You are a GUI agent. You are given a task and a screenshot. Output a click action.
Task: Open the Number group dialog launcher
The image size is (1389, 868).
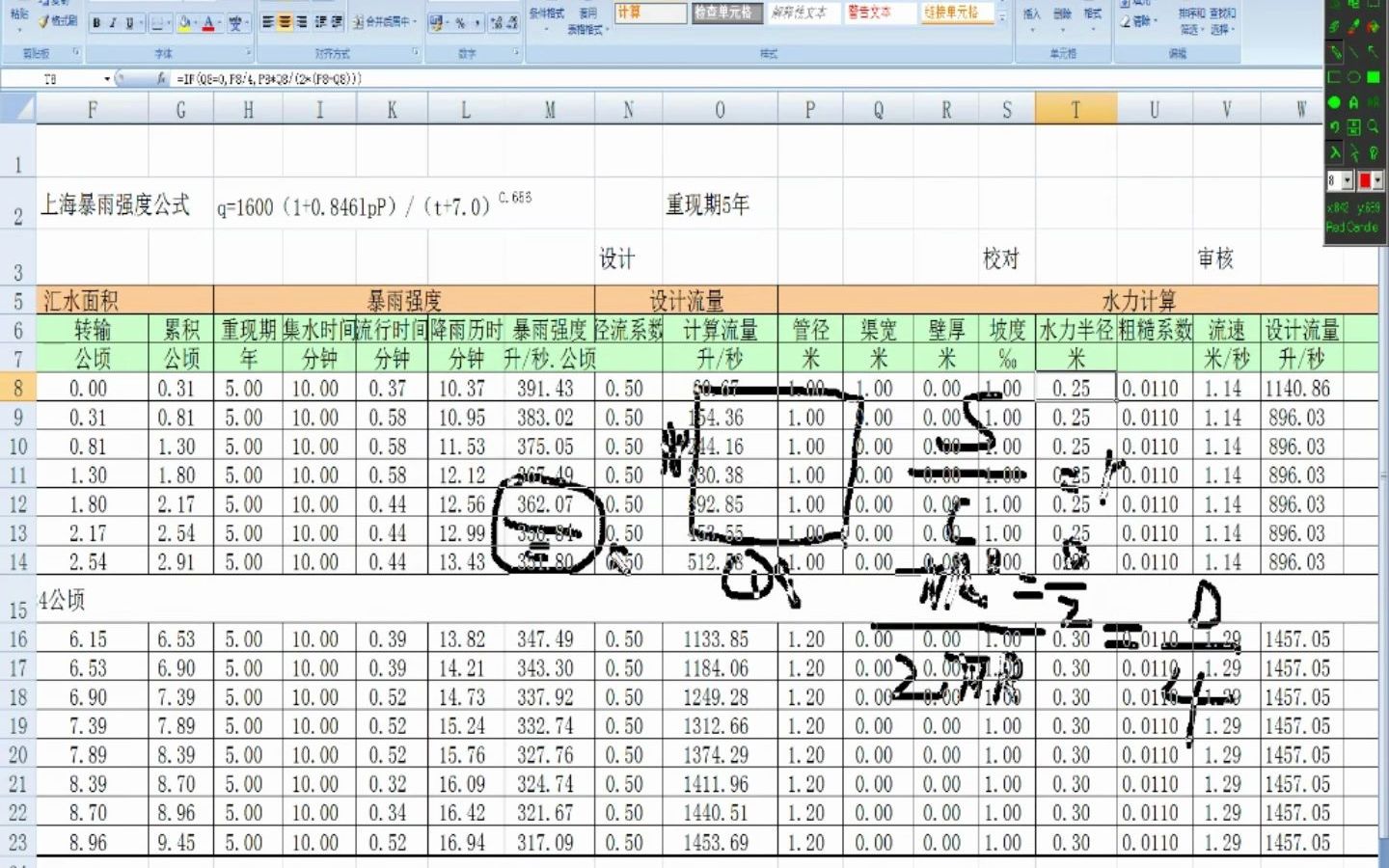click(x=515, y=52)
